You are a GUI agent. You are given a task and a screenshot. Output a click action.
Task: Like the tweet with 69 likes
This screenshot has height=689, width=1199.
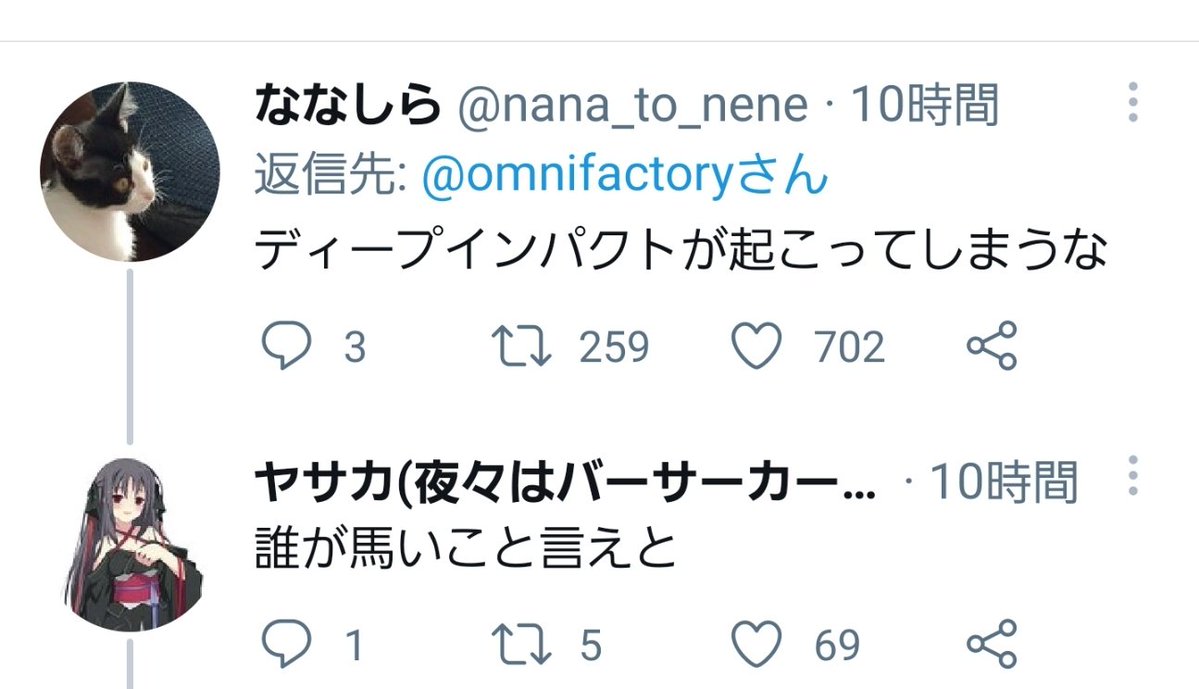[x=756, y=645]
